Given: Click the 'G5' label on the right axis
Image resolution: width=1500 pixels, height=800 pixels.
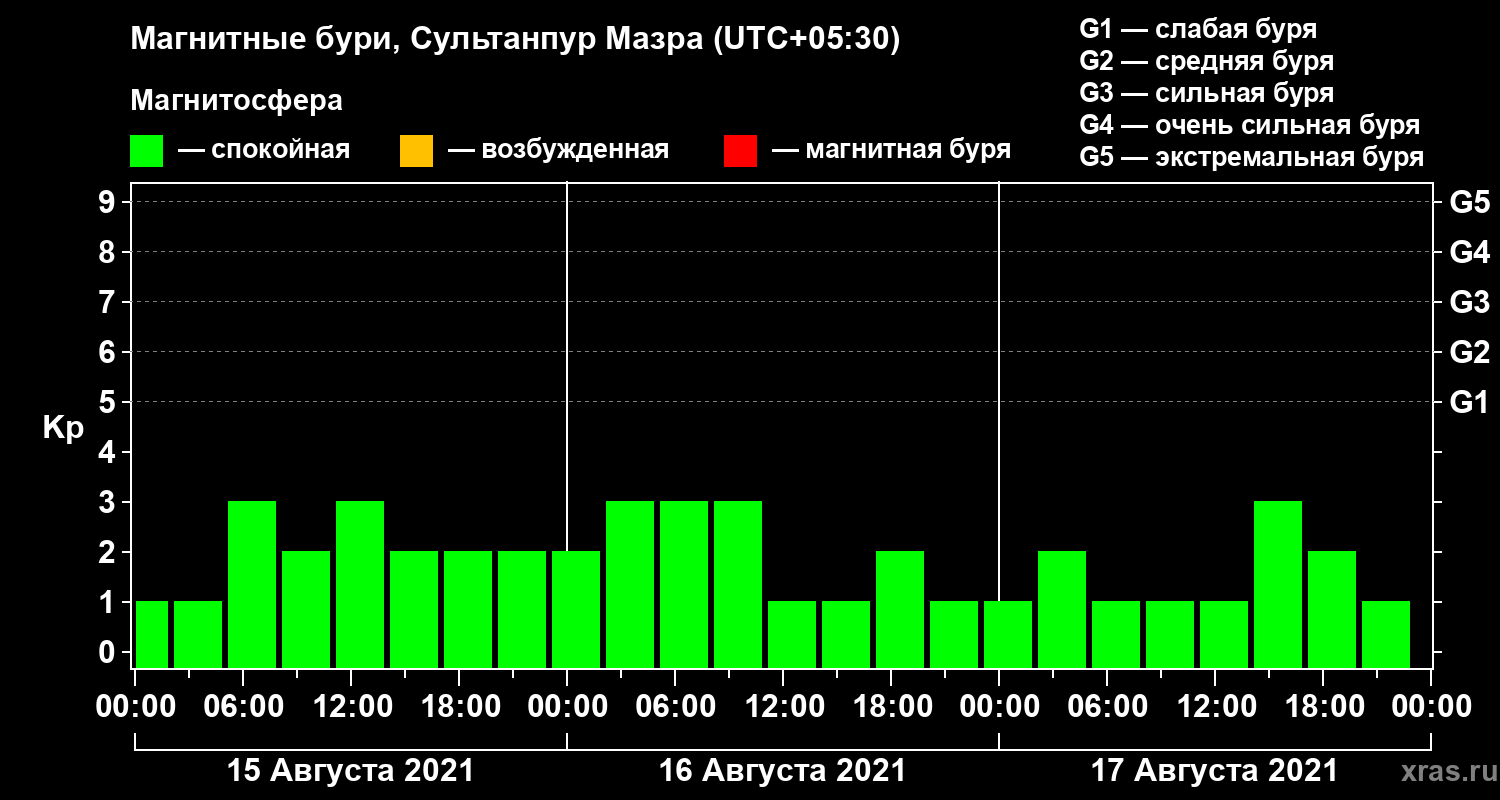Looking at the screenshot, I should 1469,202.
